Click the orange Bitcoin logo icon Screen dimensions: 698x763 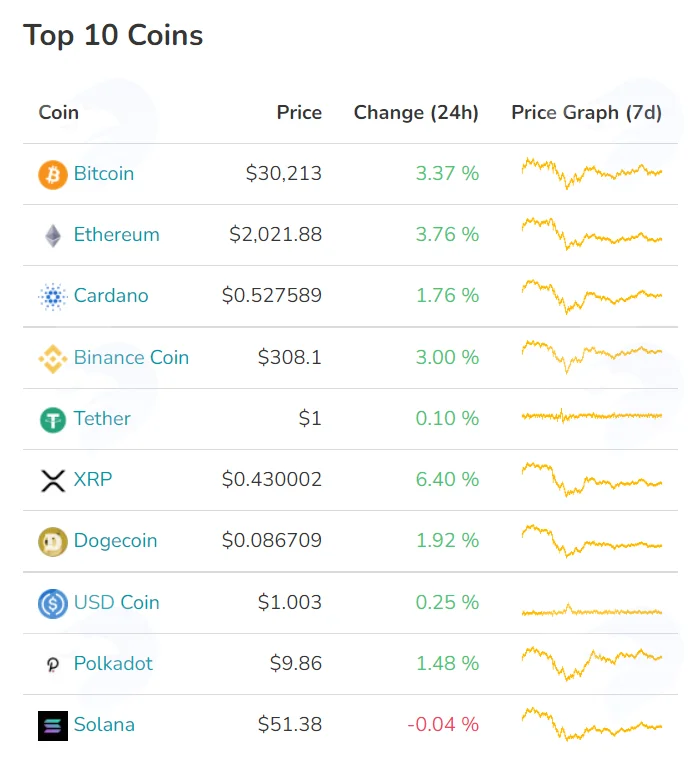(x=53, y=175)
